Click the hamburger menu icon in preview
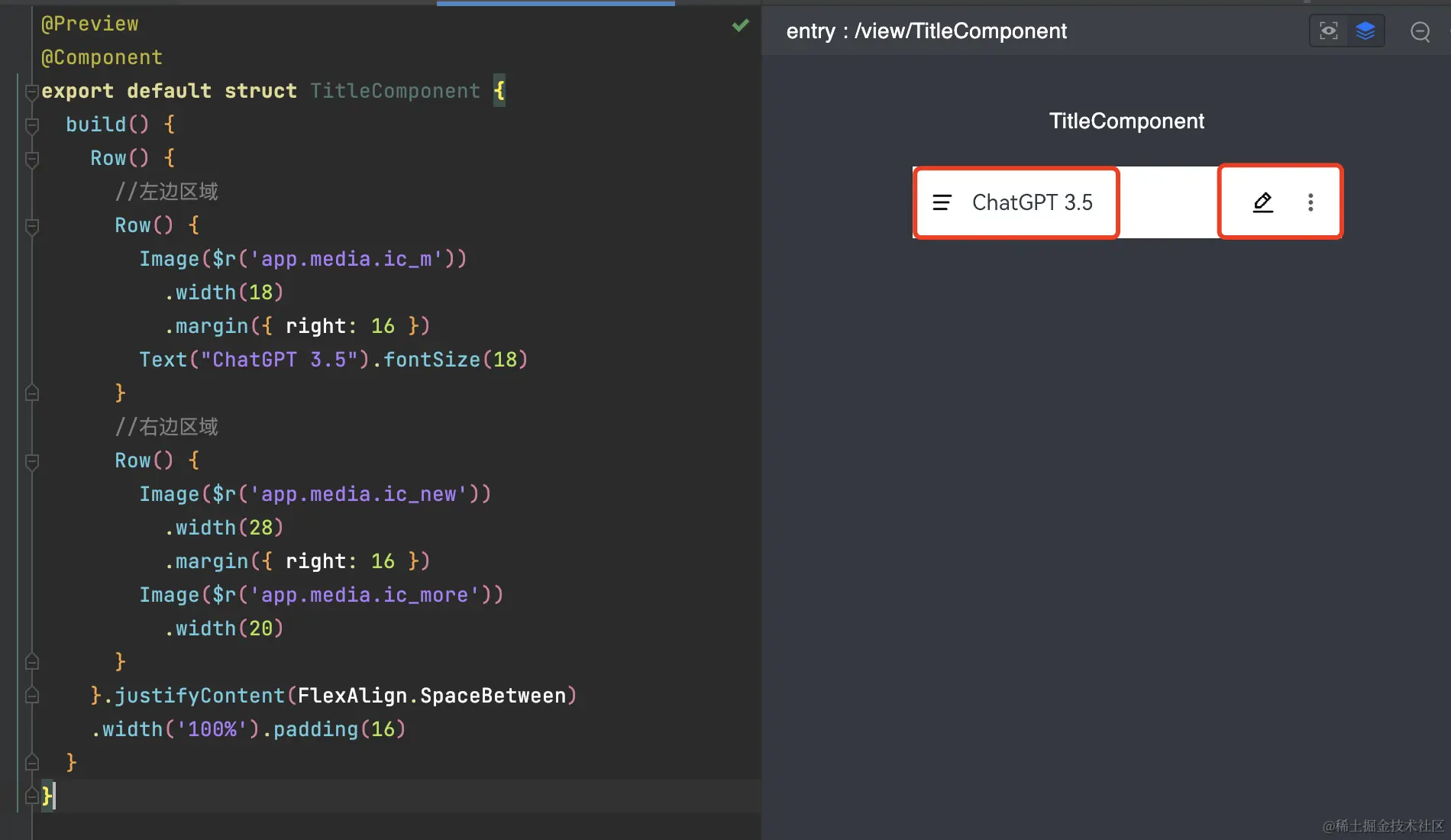This screenshot has width=1451, height=840. pyautogui.click(x=942, y=202)
